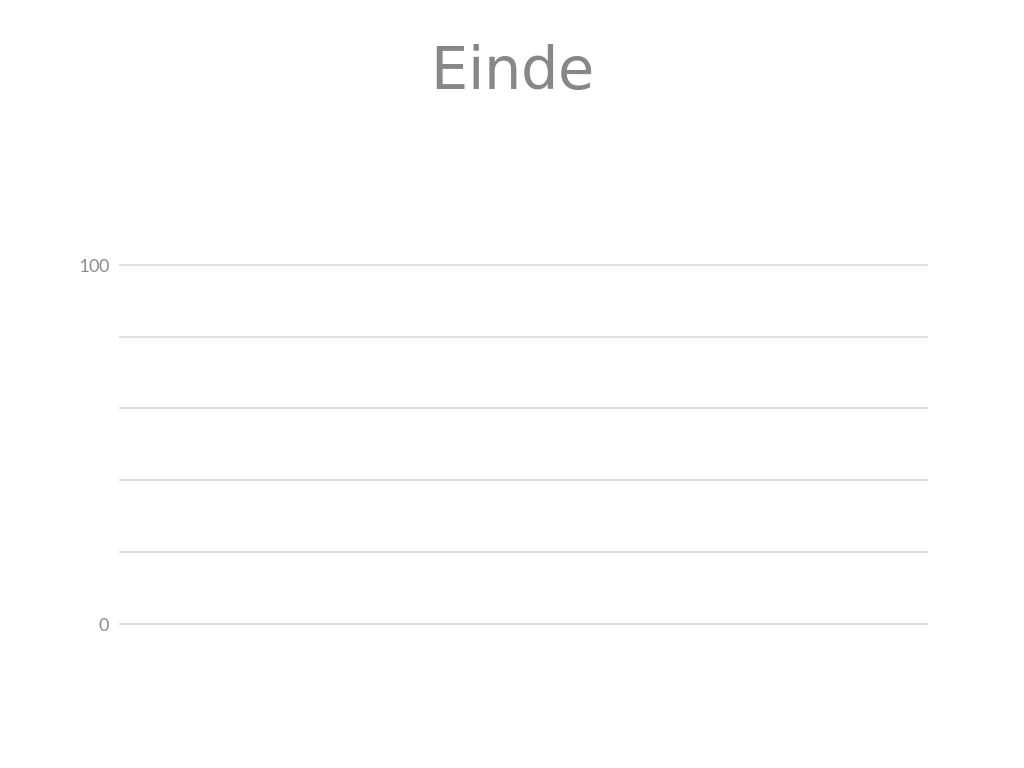
Task: Click plot band between second and third gridlines
Action: click(x=523, y=372)
